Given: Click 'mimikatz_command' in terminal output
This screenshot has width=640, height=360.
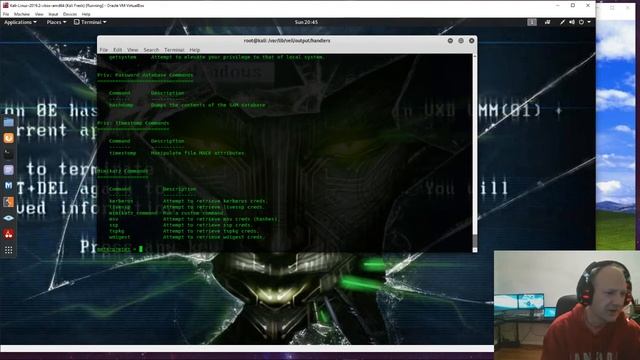Looking at the screenshot, I should click(x=133, y=213).
